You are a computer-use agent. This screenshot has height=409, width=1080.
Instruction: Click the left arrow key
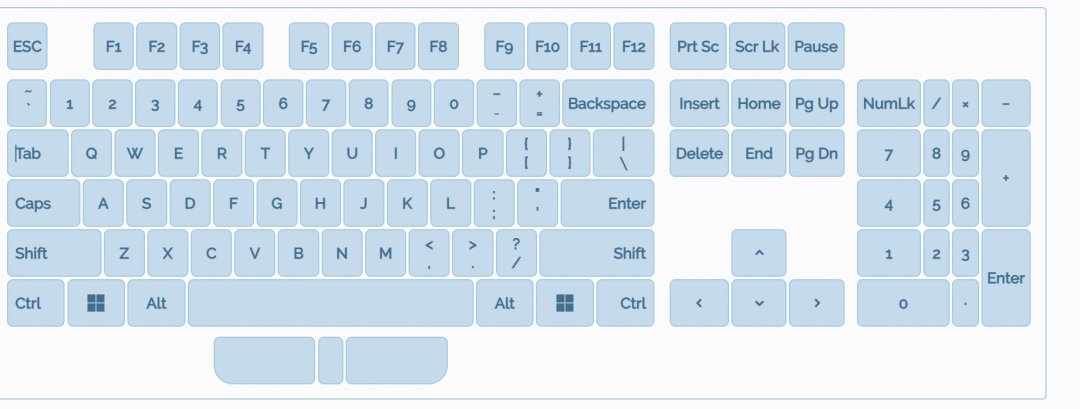pos(698,303)
